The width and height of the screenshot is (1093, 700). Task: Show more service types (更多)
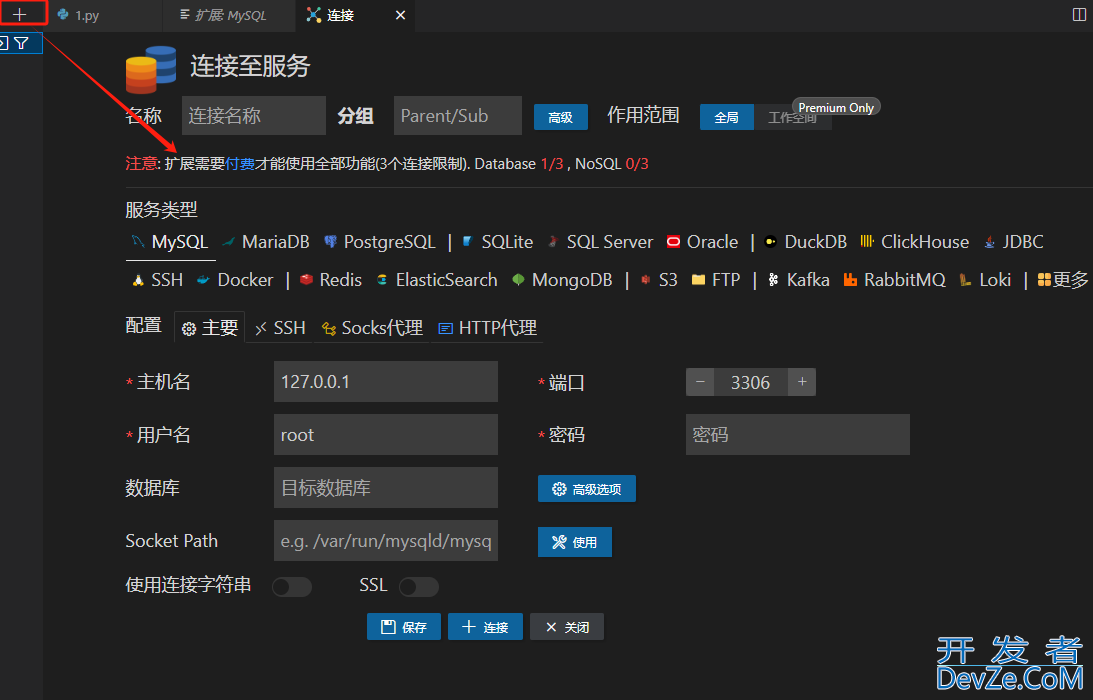pyautogui.click(x=1062, y=280)
